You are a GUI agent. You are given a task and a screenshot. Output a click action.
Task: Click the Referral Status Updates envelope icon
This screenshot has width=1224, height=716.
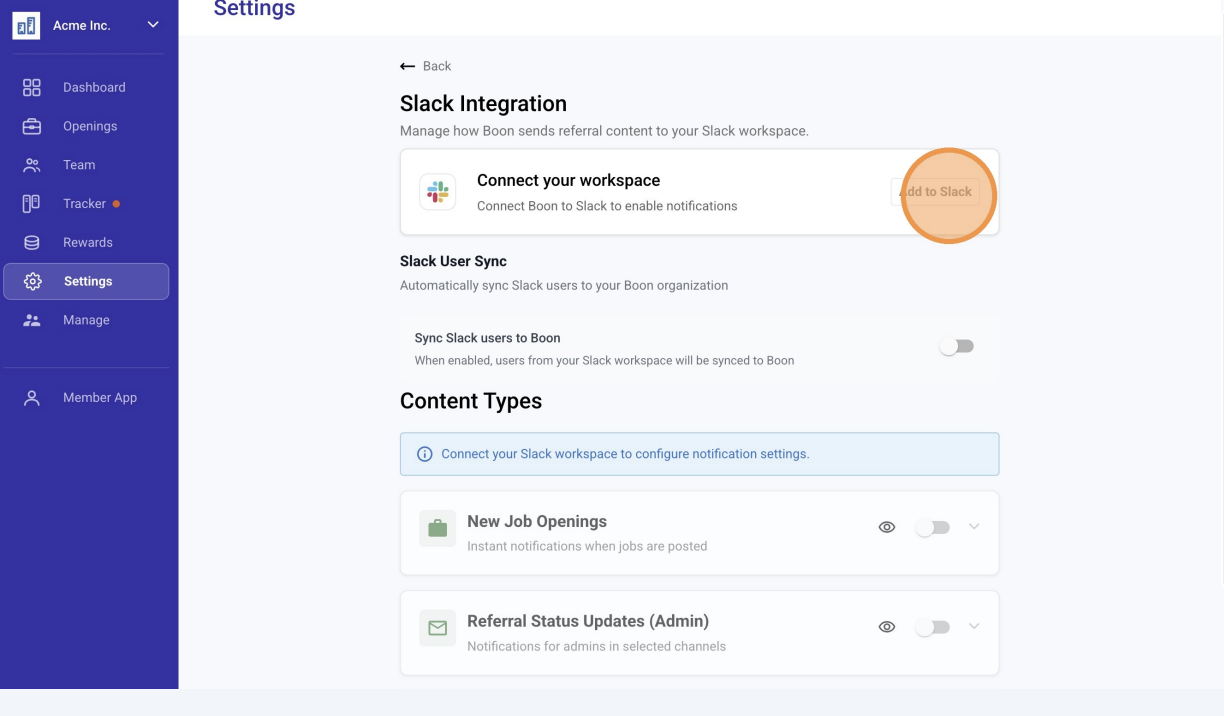coord(438,629)
